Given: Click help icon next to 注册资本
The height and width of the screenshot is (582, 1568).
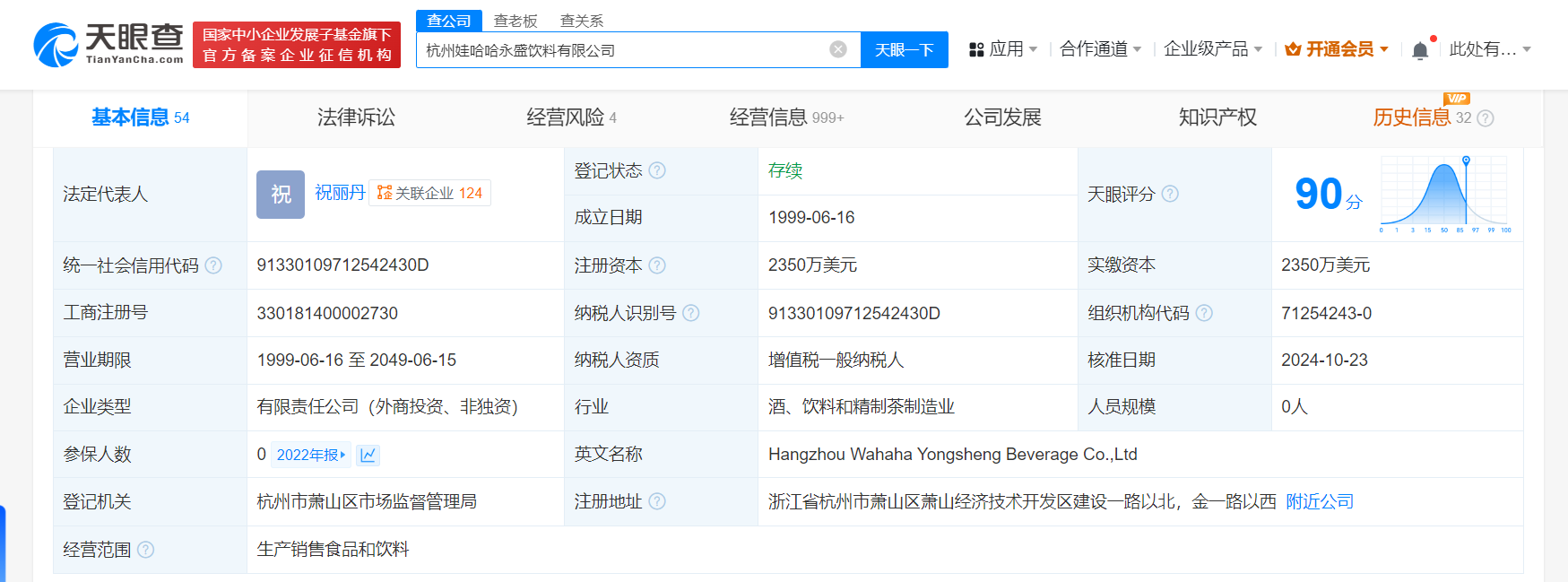Looking at the screenshot, I should pos(657,265).
